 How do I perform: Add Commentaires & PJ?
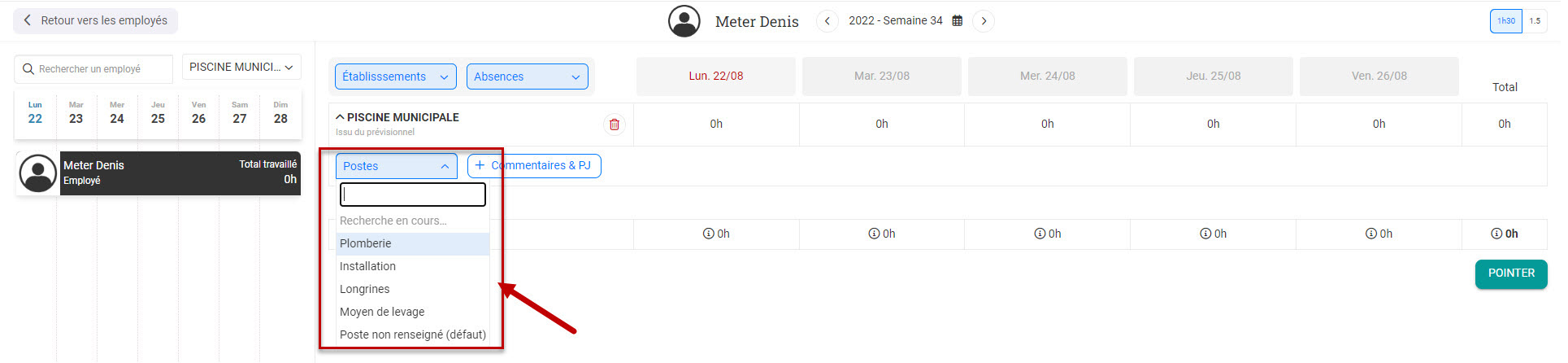534,166
